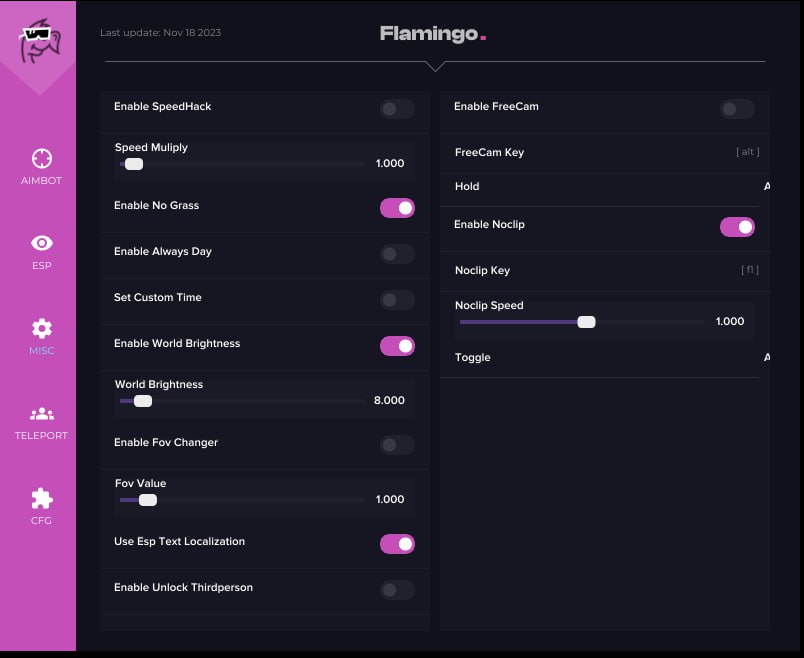The image size is (804, 658).
Task: Click the Speed Muliply value 1.000
Action: pos(390,164)
